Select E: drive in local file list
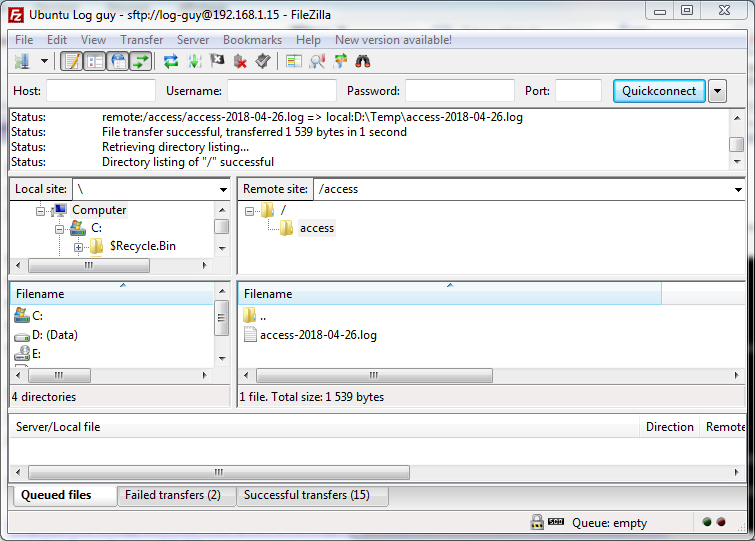 pos(37,354)
